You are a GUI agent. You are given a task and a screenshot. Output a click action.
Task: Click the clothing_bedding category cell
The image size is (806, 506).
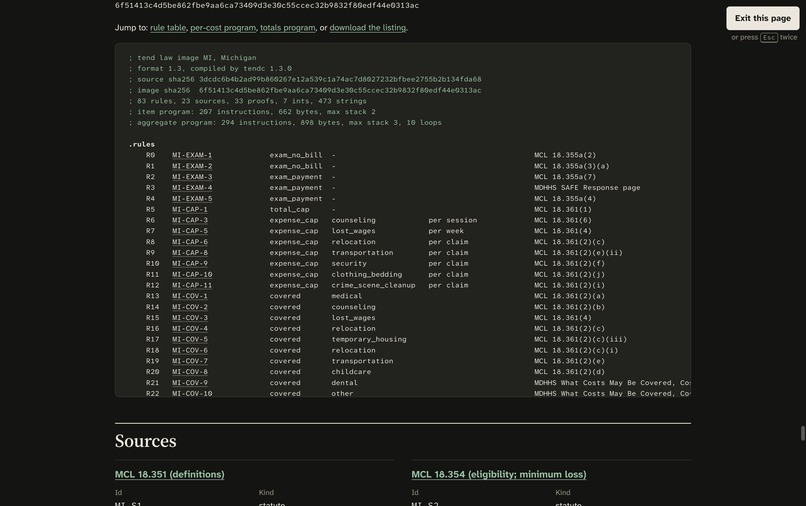[367, 275]
